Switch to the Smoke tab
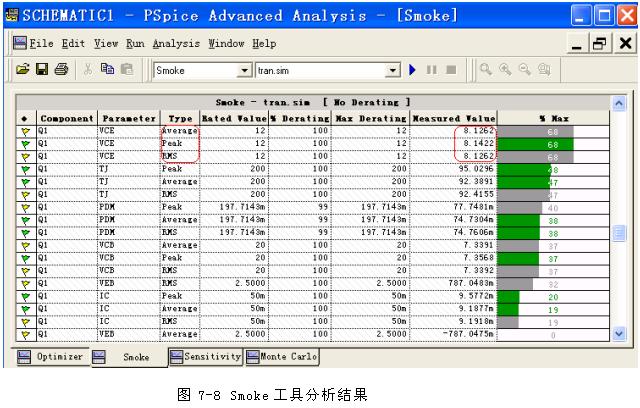Viewport: 640px width, 408px height. 129,357
